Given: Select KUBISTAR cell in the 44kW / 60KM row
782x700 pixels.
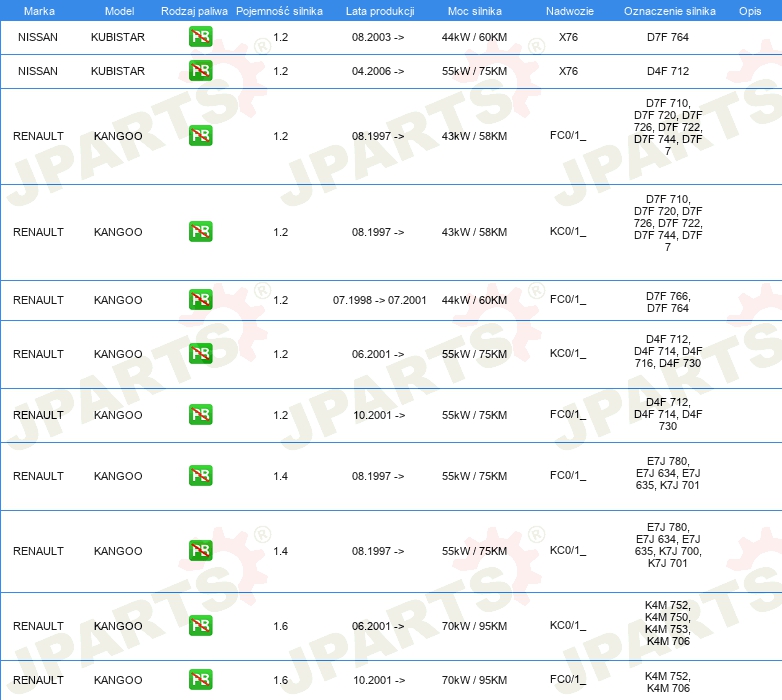Looking at the screenshot, I should [x=118, y=37].
